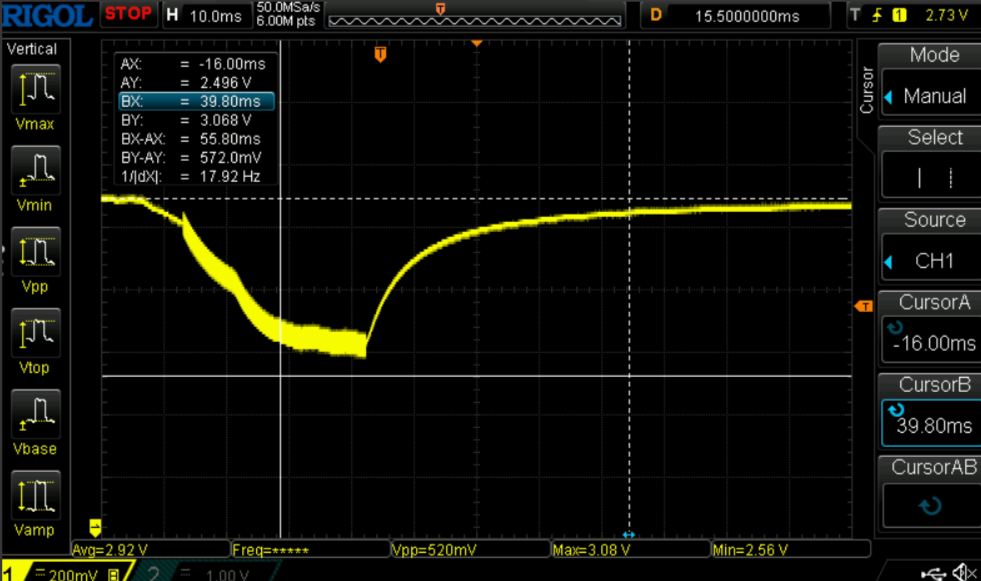Click the speaker sound icon

(965, 572)
